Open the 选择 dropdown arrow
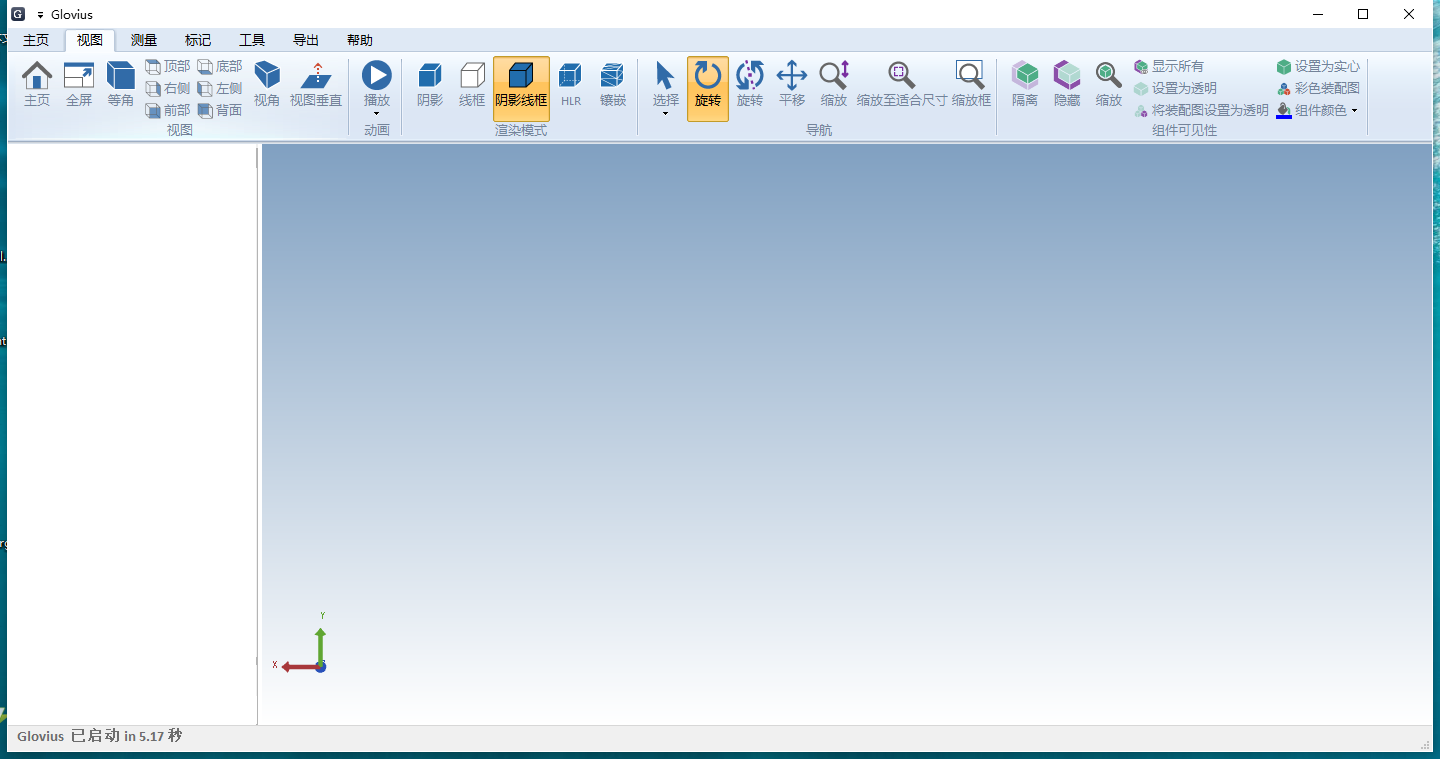This screenshot has height=759, width=1440. pyautogui.click(x=666, y=114)
